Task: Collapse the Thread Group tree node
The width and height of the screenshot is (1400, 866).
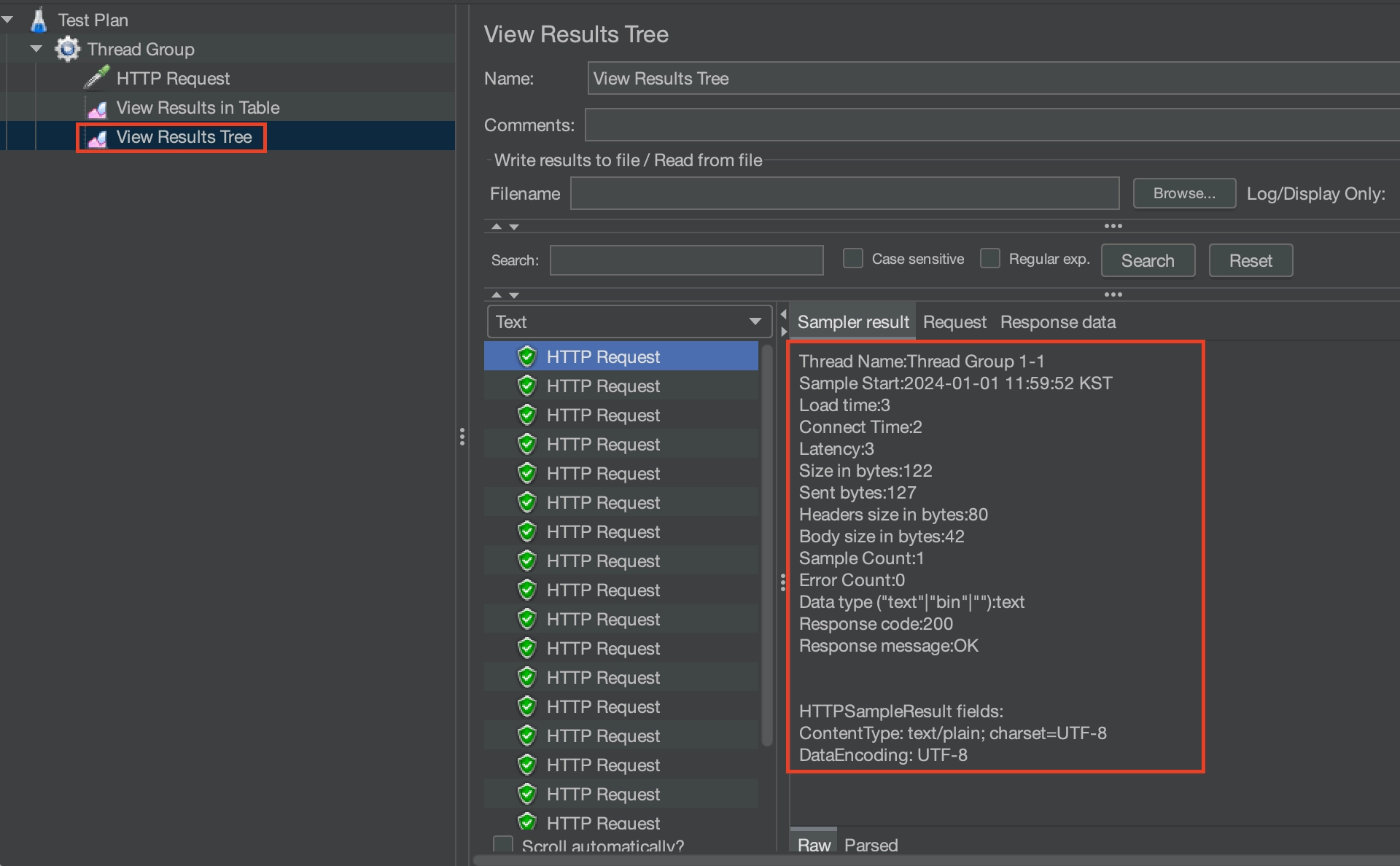Action: tap(36, 49)
